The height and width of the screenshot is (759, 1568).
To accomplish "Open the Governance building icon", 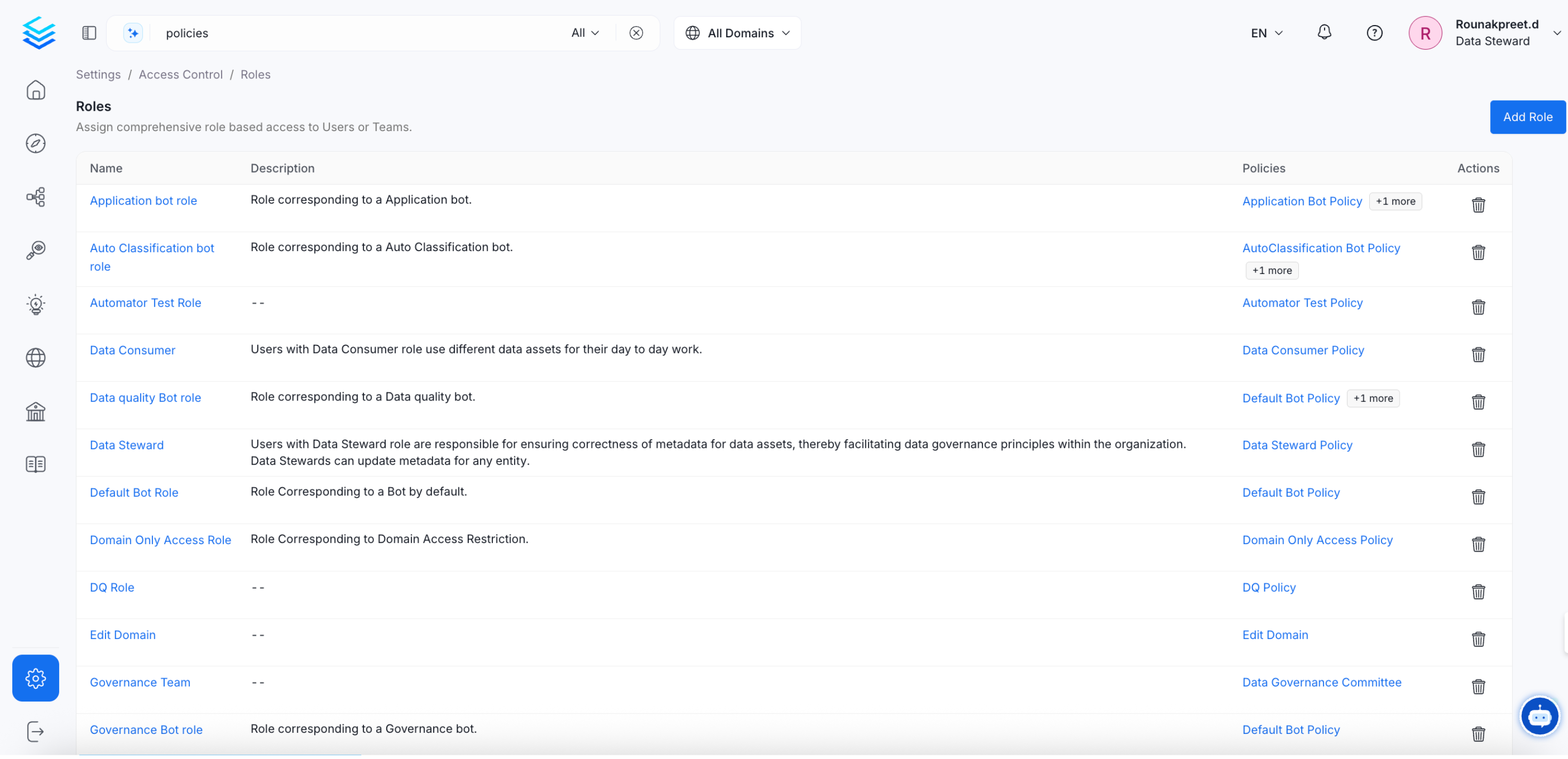I will 35,413.
